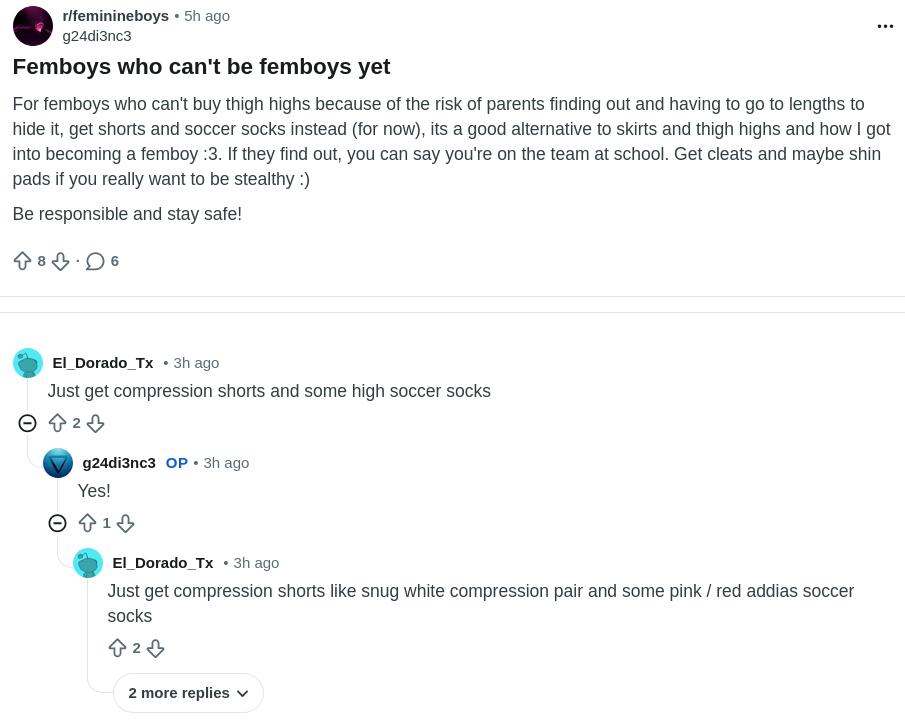
Task: Open El_Dorado_Tx's profile from first comment
Action: (103, 363)
